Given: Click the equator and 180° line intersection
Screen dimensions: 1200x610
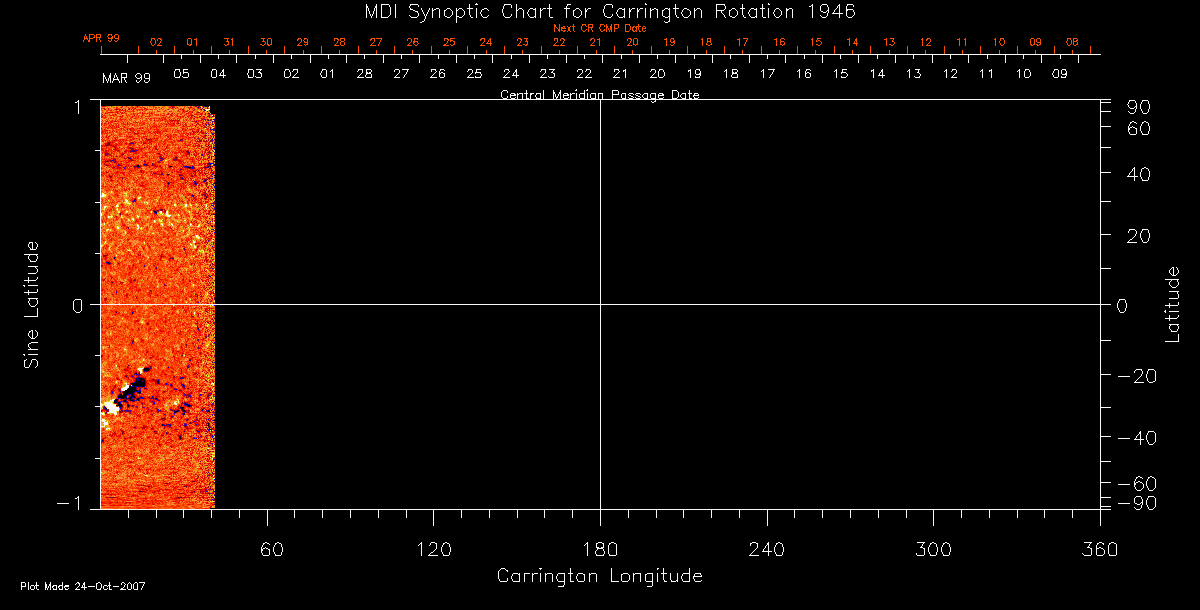Looking at the screenshot, I should click(x=600, y=304).
